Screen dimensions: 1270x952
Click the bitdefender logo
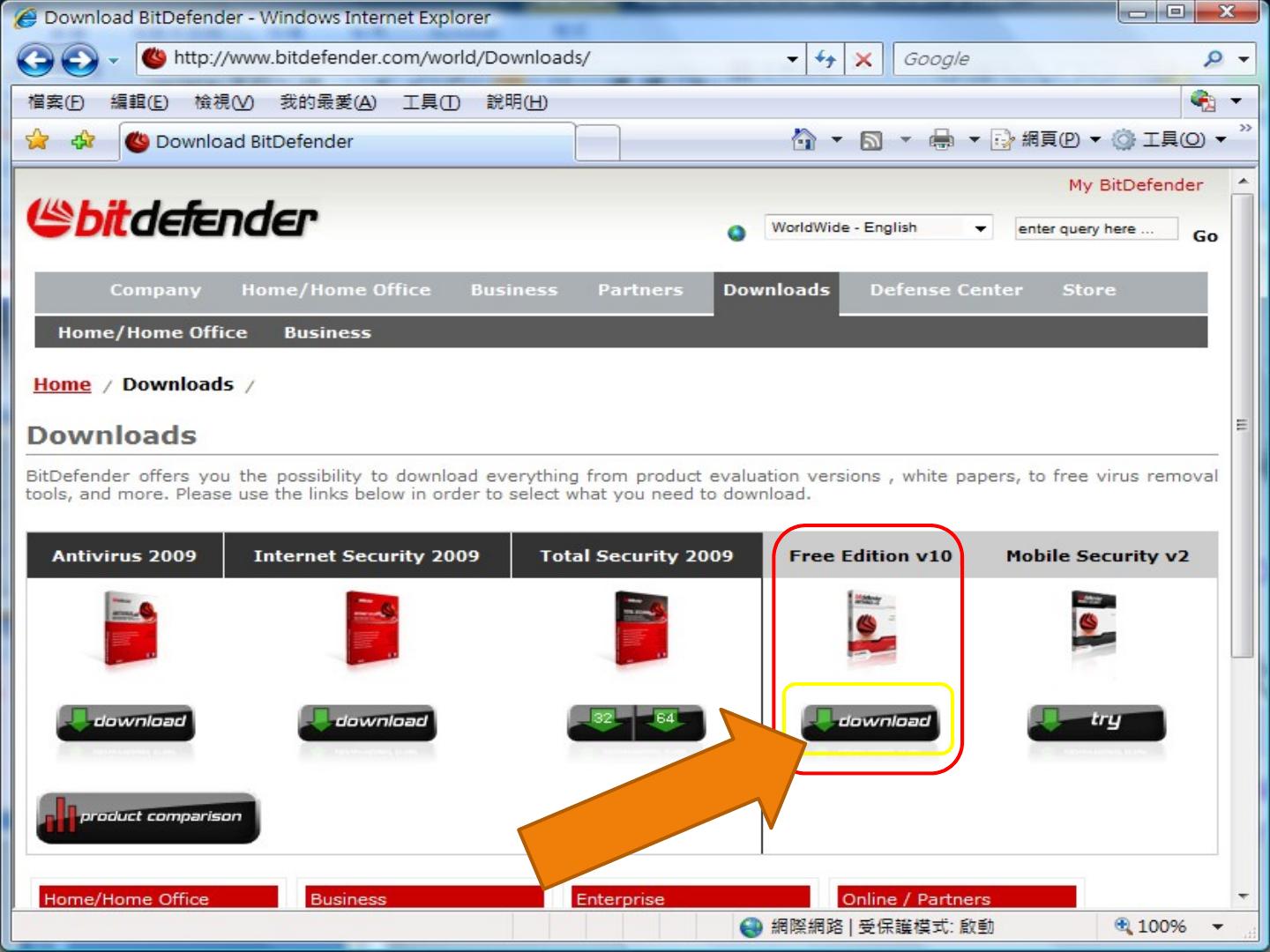point(171,218)
